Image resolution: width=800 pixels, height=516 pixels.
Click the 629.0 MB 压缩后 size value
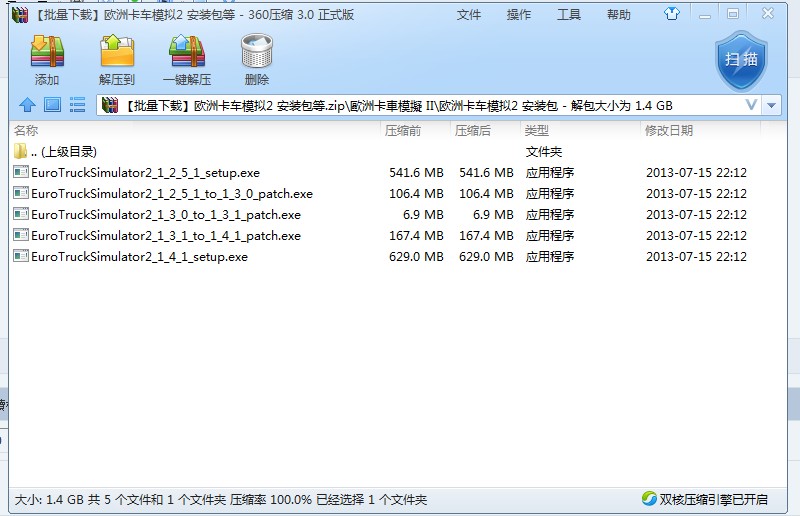pyautogui.click(x=486, y=256)
